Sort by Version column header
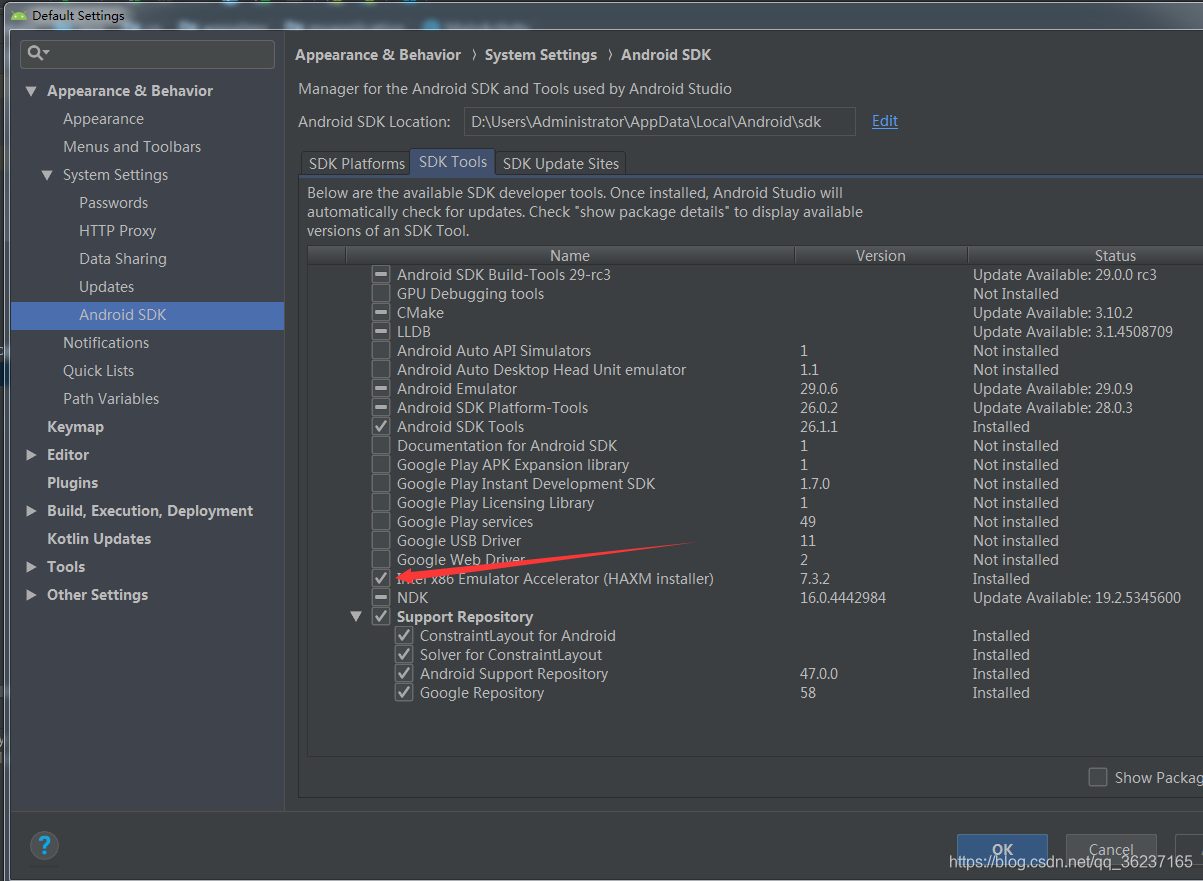 881,256
